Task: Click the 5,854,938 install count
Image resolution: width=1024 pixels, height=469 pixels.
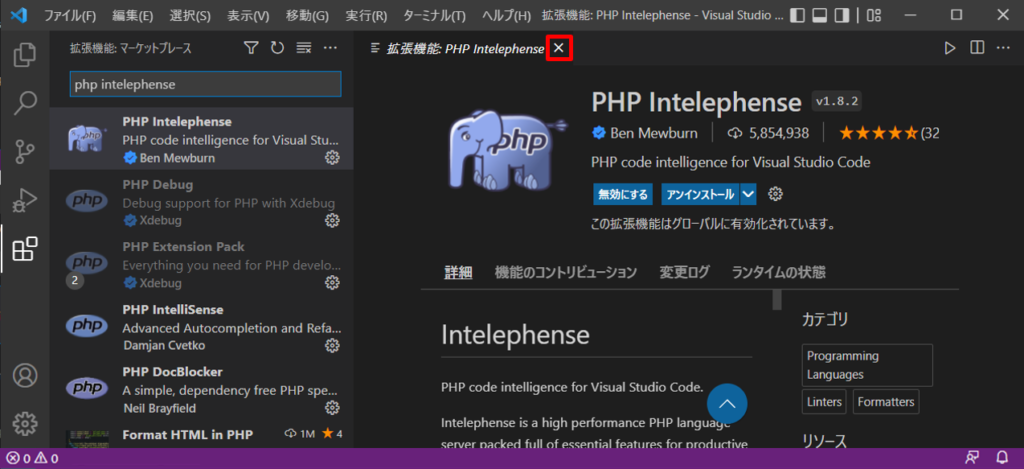Action: pos(768,133)
